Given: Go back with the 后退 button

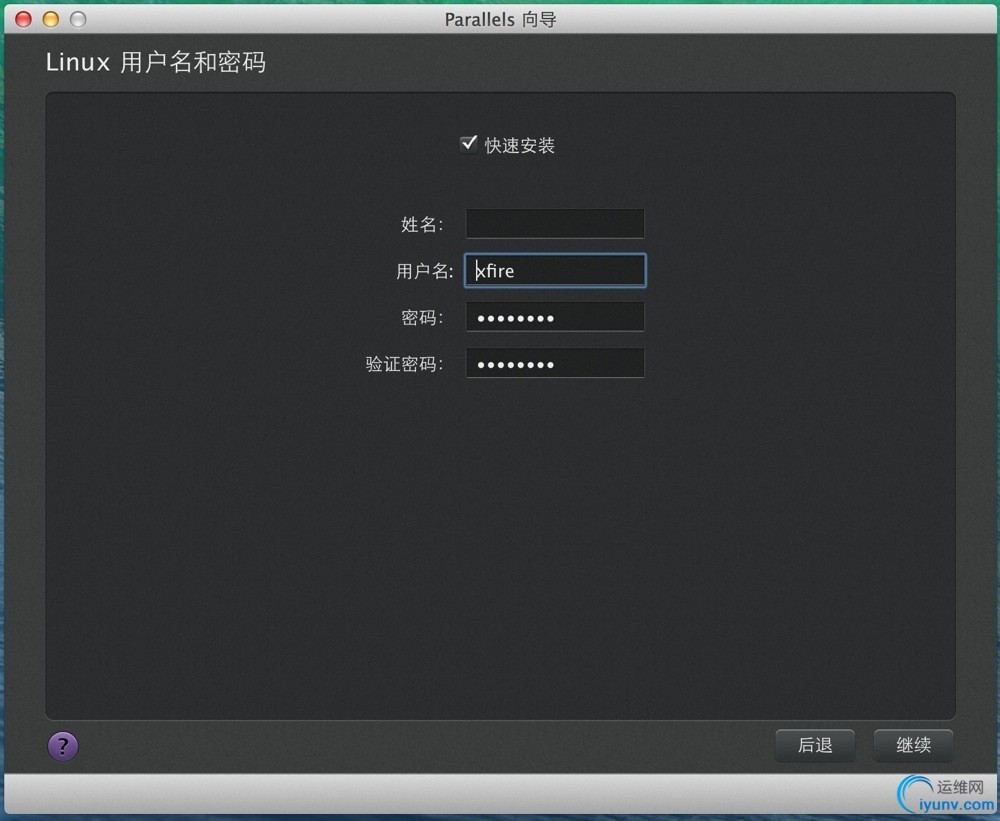Looking at the screenshot, I should 815,745.
